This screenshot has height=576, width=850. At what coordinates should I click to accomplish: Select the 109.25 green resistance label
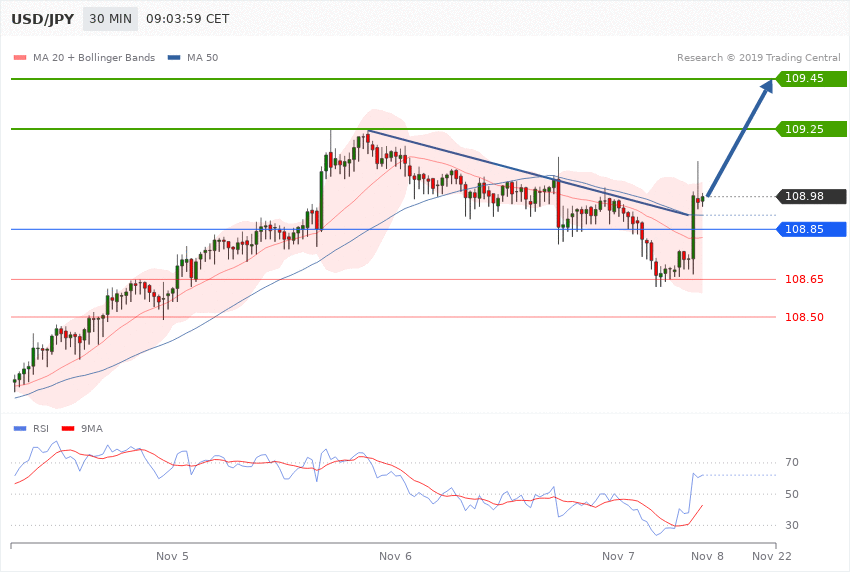coord(811,129)
